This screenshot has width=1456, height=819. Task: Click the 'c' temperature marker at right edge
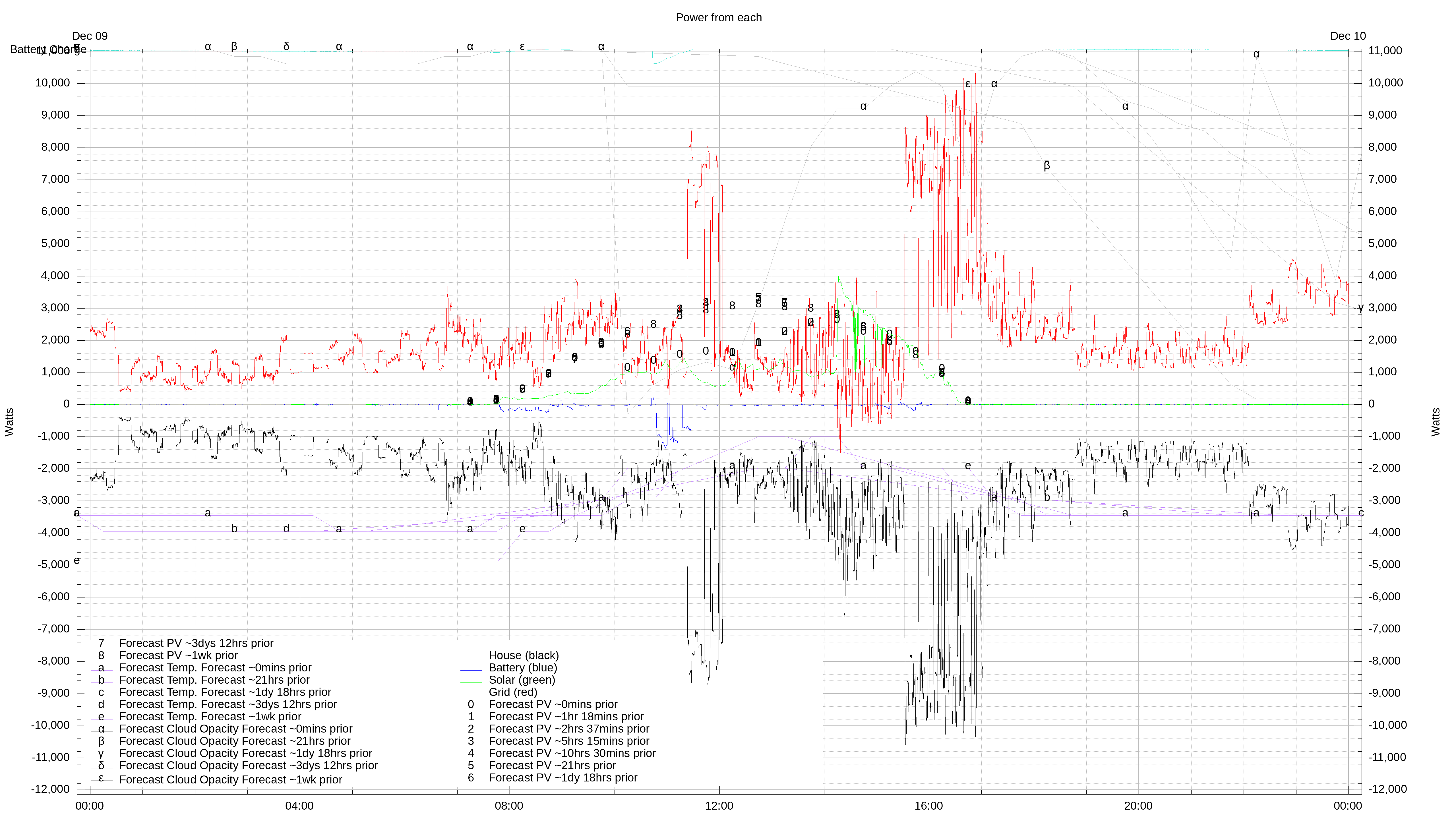(x=1361, y=513)
